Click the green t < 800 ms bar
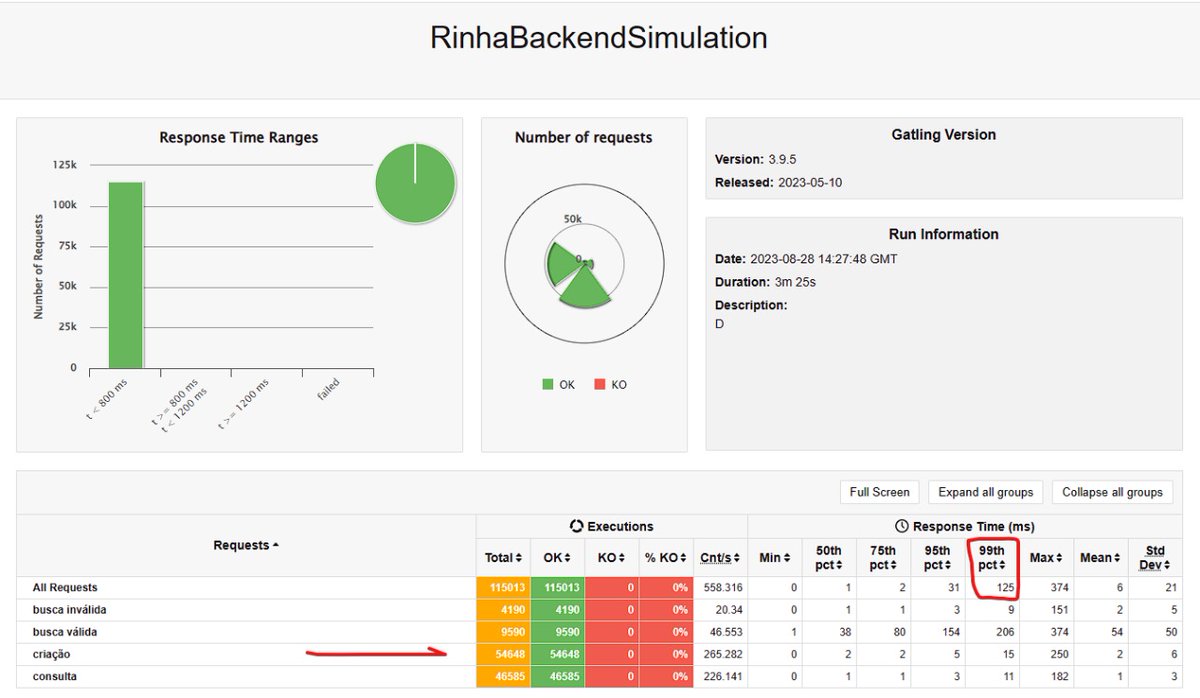1200x698 pixels. [x=125, y=275]
